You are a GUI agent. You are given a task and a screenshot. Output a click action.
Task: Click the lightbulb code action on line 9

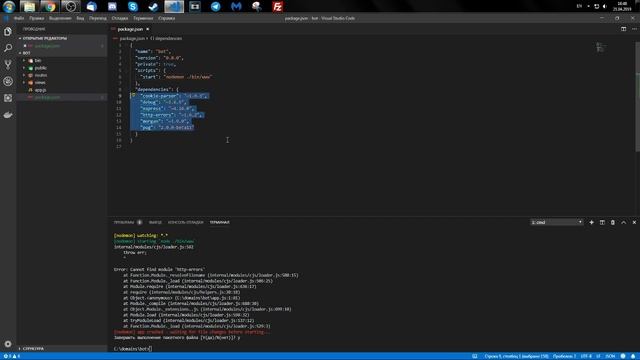point(133,95)
